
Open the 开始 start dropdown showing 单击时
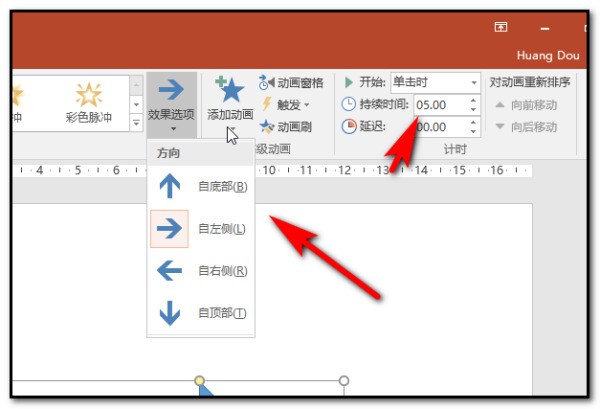pyautogui.click(x=435, y=83)
